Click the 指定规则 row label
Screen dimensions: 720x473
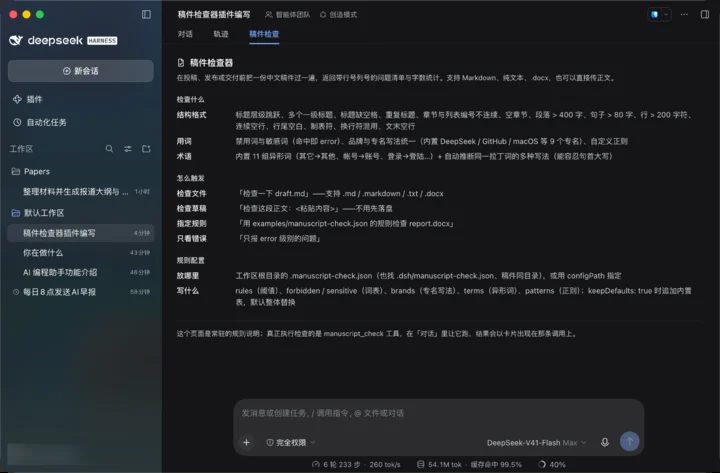click(x=191, y=224)
